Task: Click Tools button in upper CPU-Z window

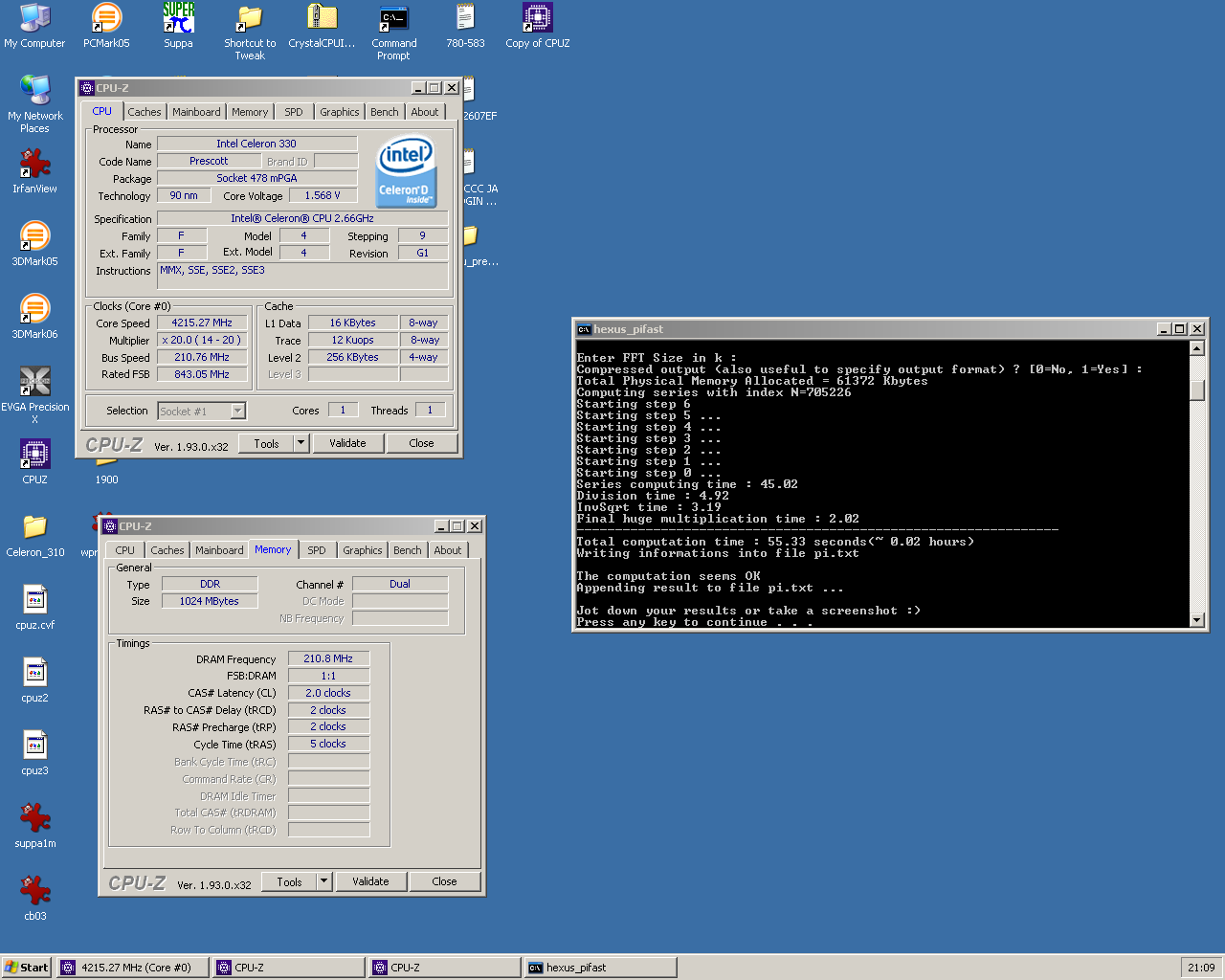Action: click(267, 443)
